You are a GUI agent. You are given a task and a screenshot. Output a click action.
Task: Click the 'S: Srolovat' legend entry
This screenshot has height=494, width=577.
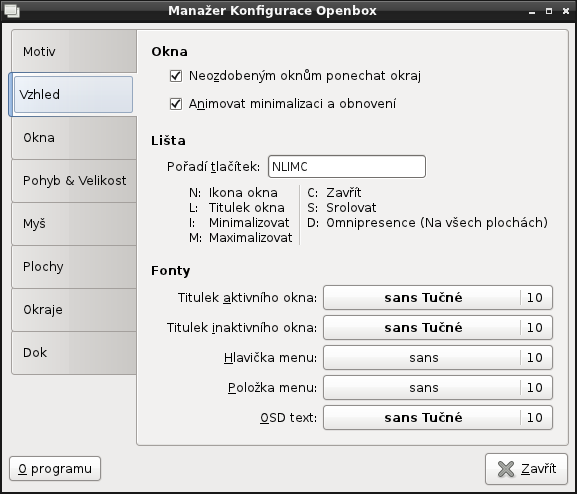click(x=341, y=208)
